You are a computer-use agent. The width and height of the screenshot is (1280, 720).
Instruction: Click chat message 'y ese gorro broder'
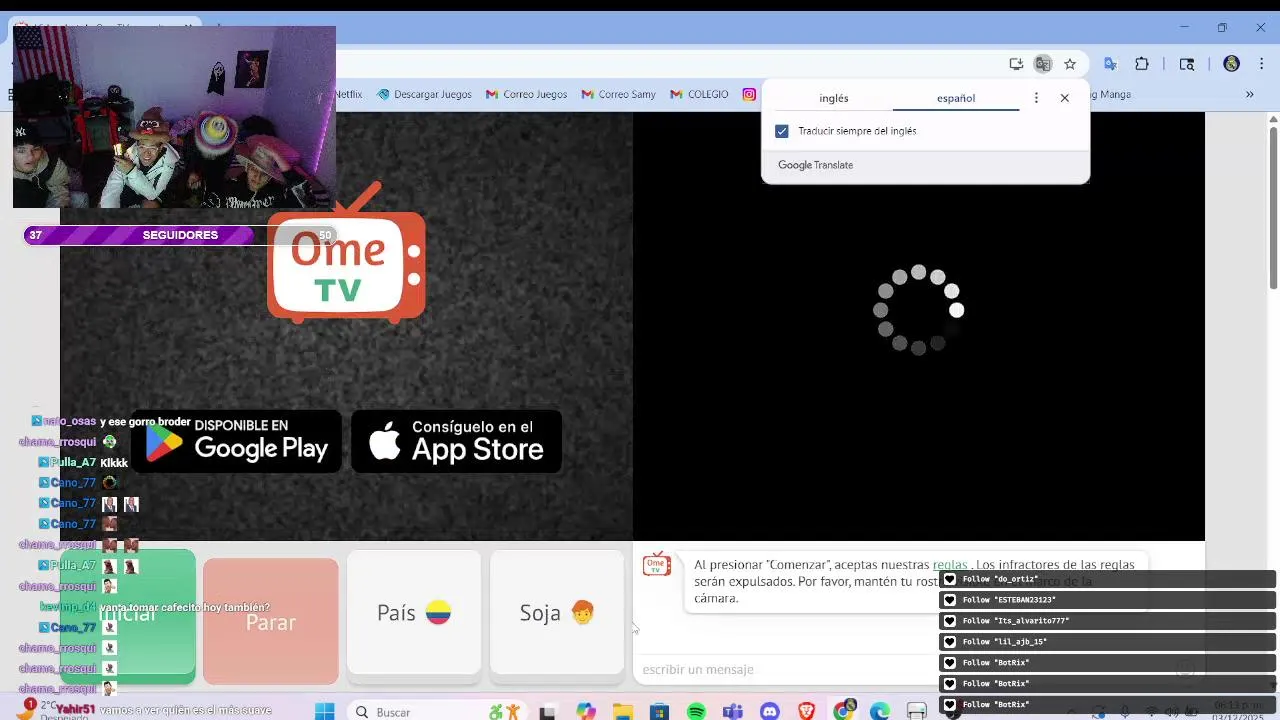(145, 422)
